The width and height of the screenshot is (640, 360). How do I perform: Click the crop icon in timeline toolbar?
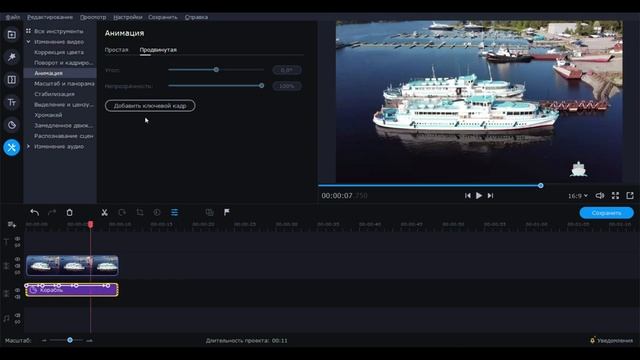[x=140, y=212]
